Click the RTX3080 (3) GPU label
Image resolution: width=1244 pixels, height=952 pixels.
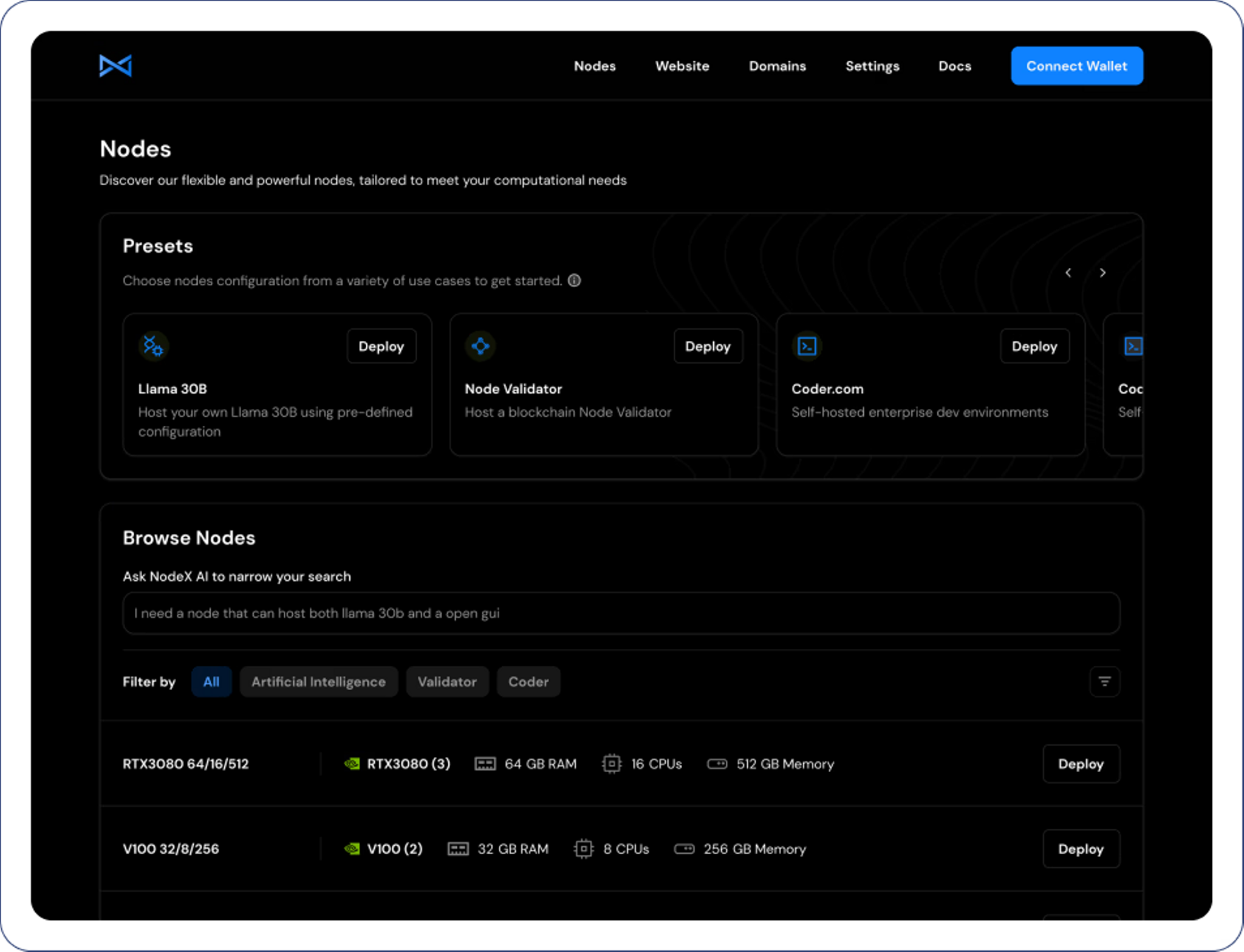click(409, 764)
